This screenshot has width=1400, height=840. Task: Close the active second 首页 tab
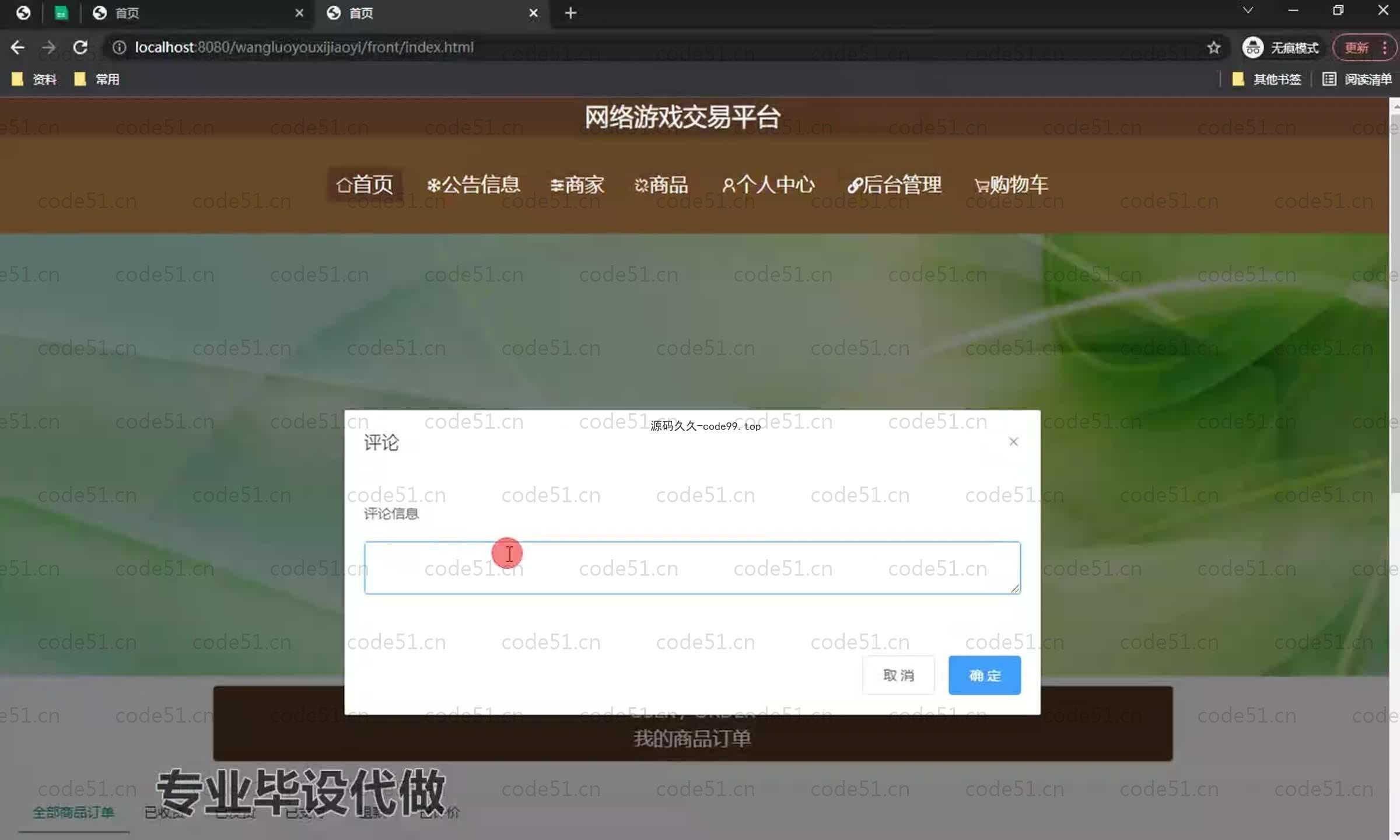533,13
